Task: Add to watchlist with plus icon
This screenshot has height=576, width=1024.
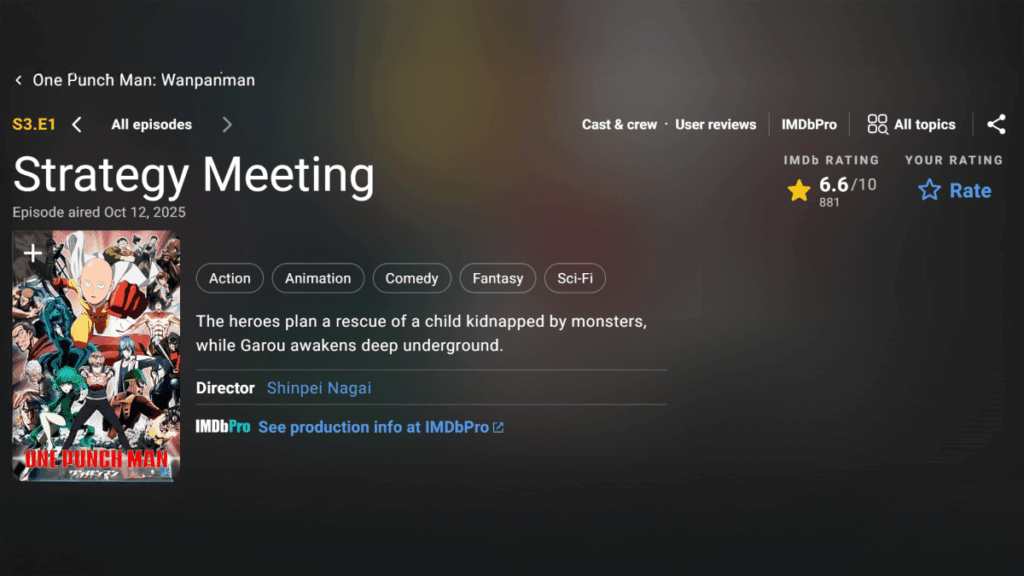Action: coord(33,254)
